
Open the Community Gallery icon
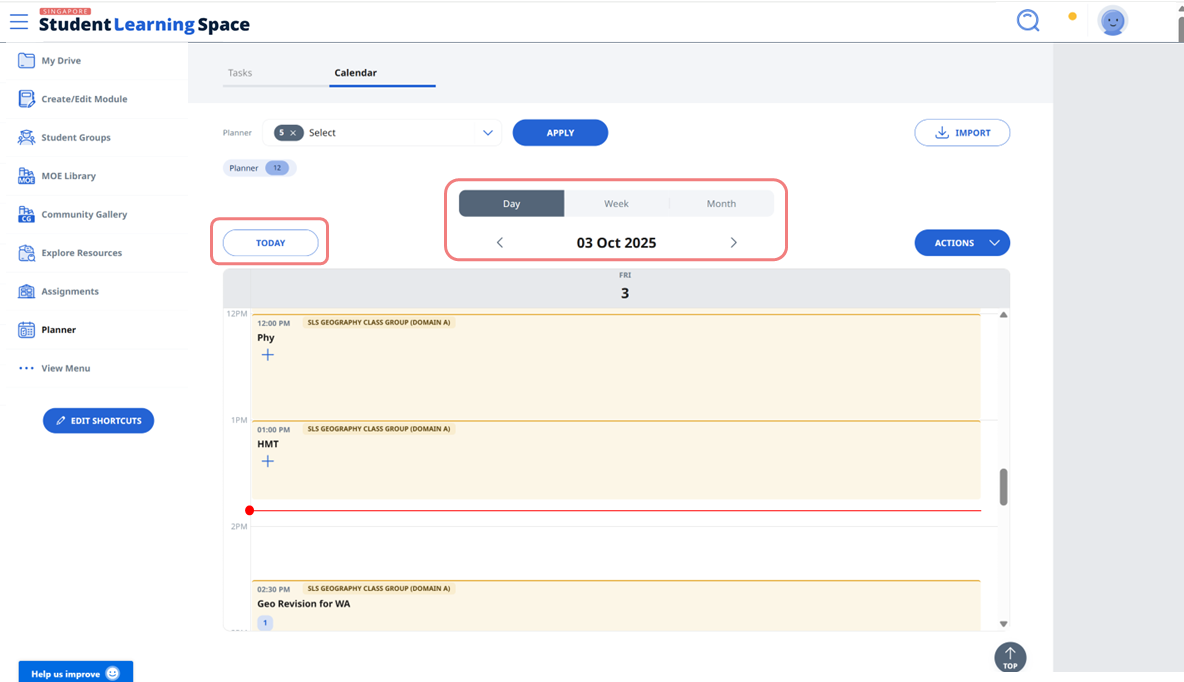coord(87,214)
